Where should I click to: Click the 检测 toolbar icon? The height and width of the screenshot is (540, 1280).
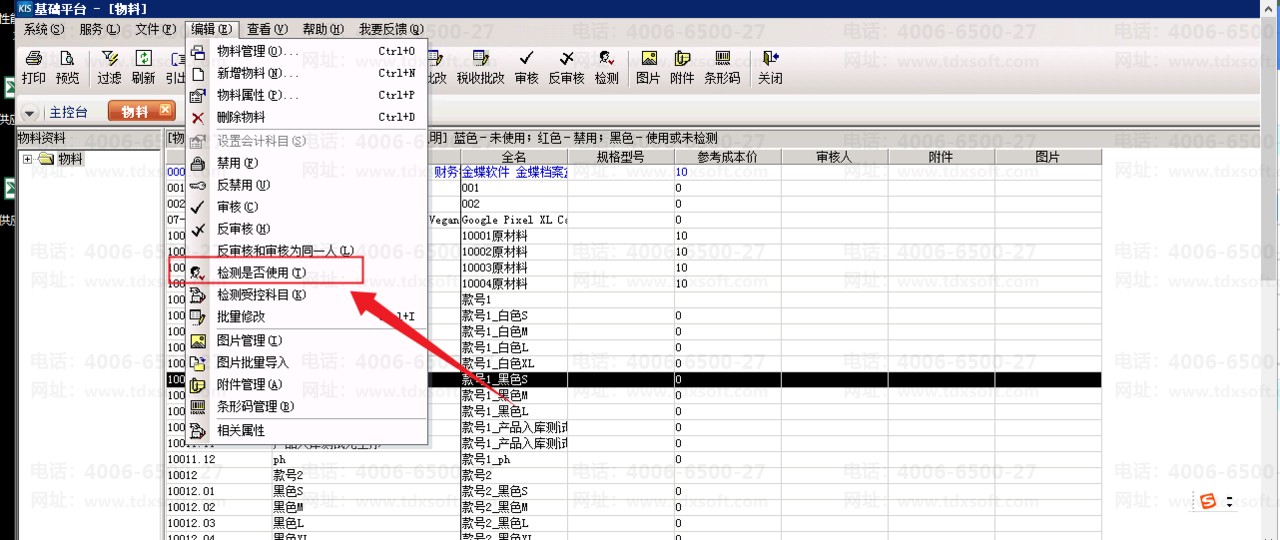click(x=606, y=66)
